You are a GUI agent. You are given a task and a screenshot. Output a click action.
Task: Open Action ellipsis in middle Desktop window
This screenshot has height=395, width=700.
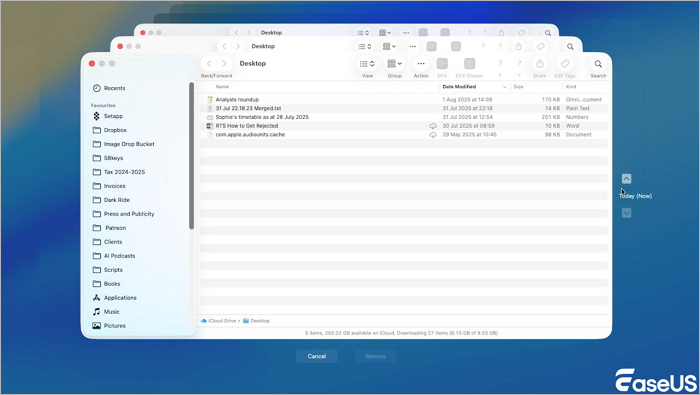pos(412,46)
